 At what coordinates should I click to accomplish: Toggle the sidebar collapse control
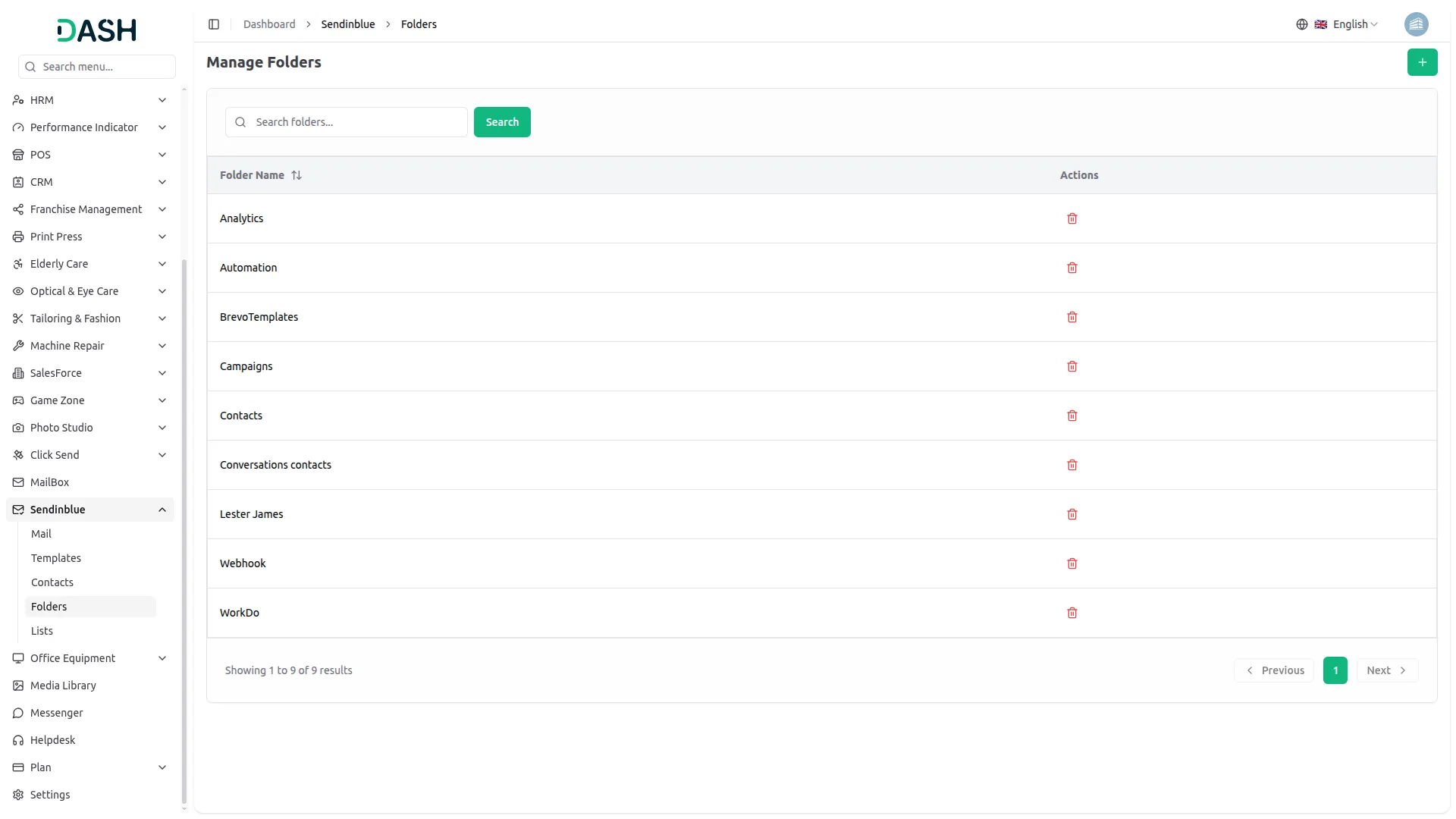point(213,24)
